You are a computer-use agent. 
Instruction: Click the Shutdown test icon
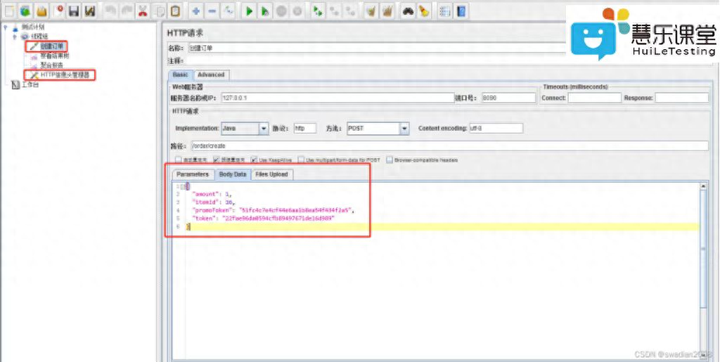pos(297,11)
